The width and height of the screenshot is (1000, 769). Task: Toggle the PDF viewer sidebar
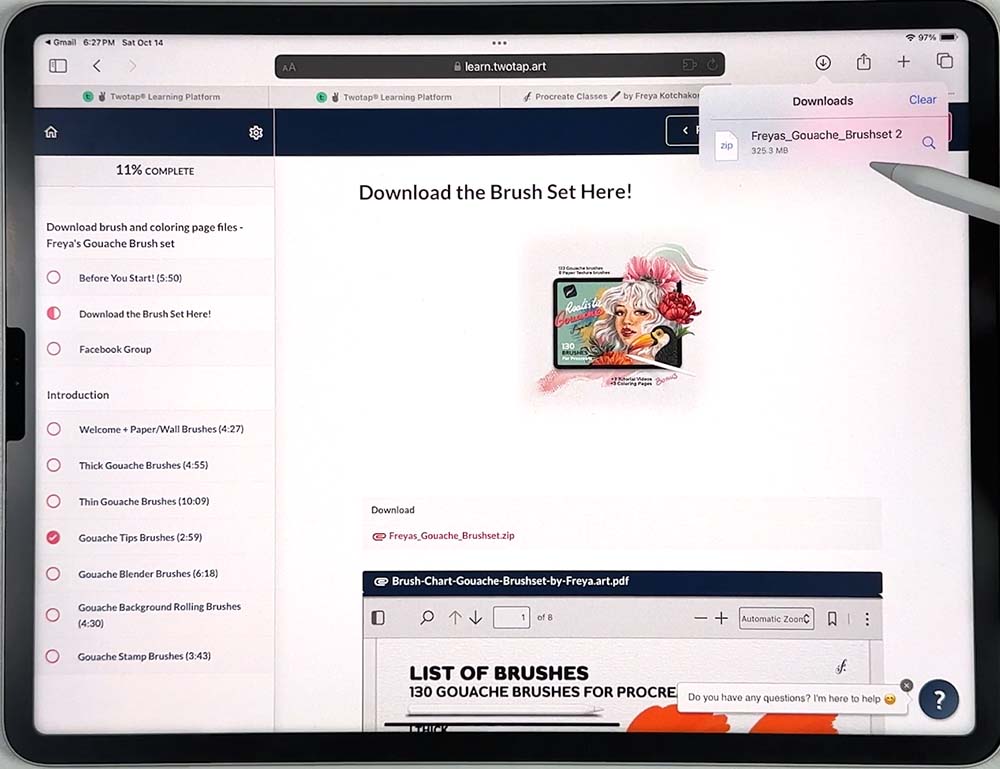click(x=378, y=618)
